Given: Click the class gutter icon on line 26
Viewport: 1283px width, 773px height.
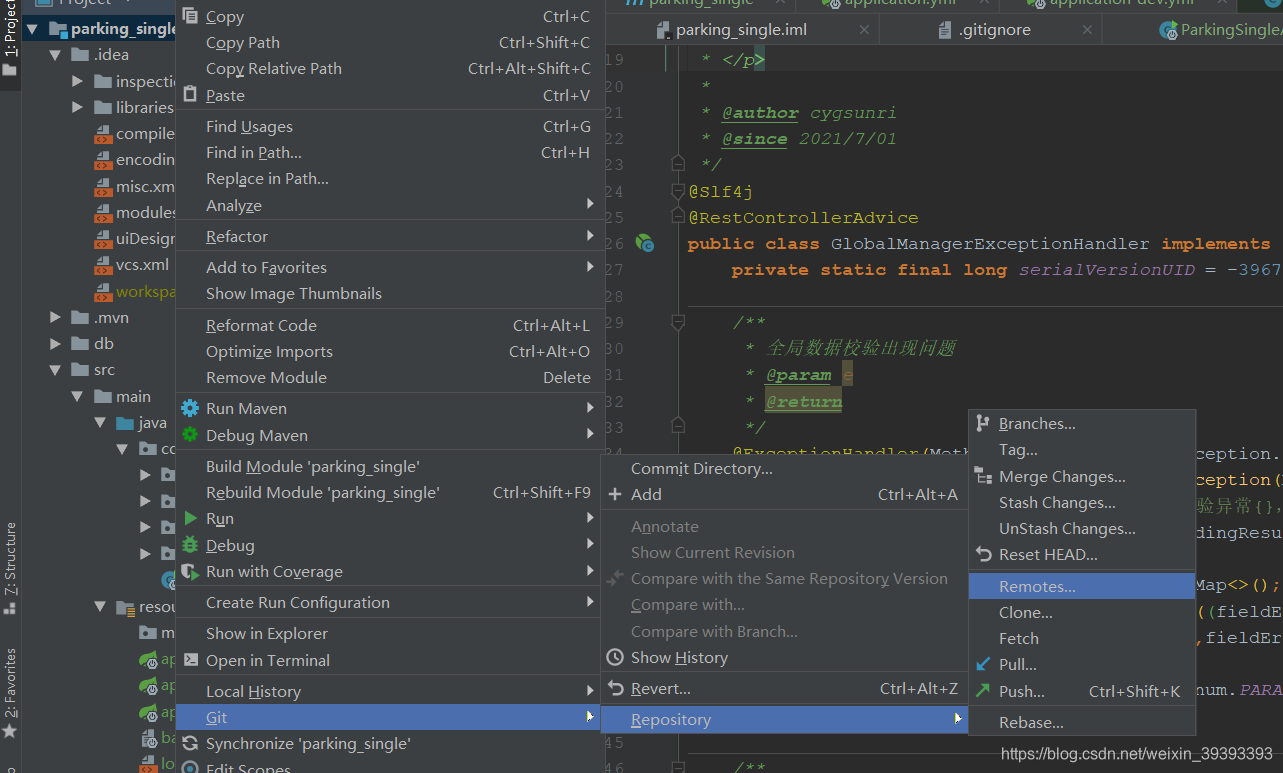Looking at the screenshot, I should pyautogui.click(x=645, y=243).
